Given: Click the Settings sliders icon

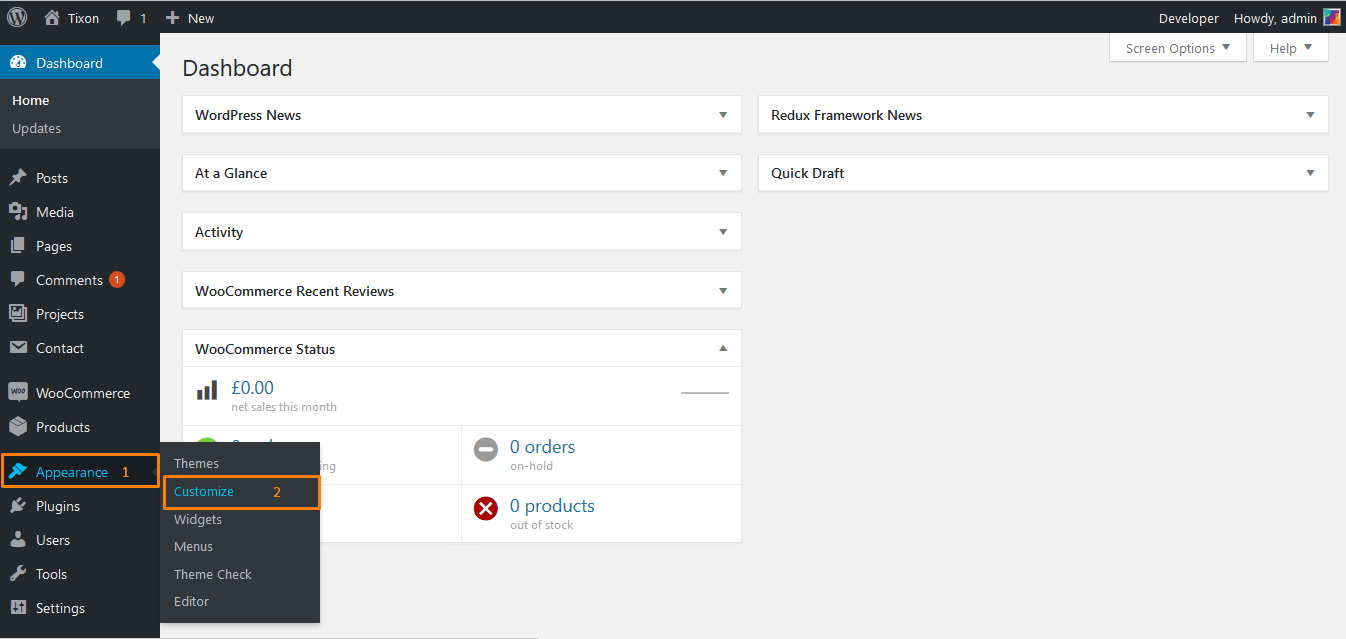Looking at the screenshot, I should tap(18, 607).
